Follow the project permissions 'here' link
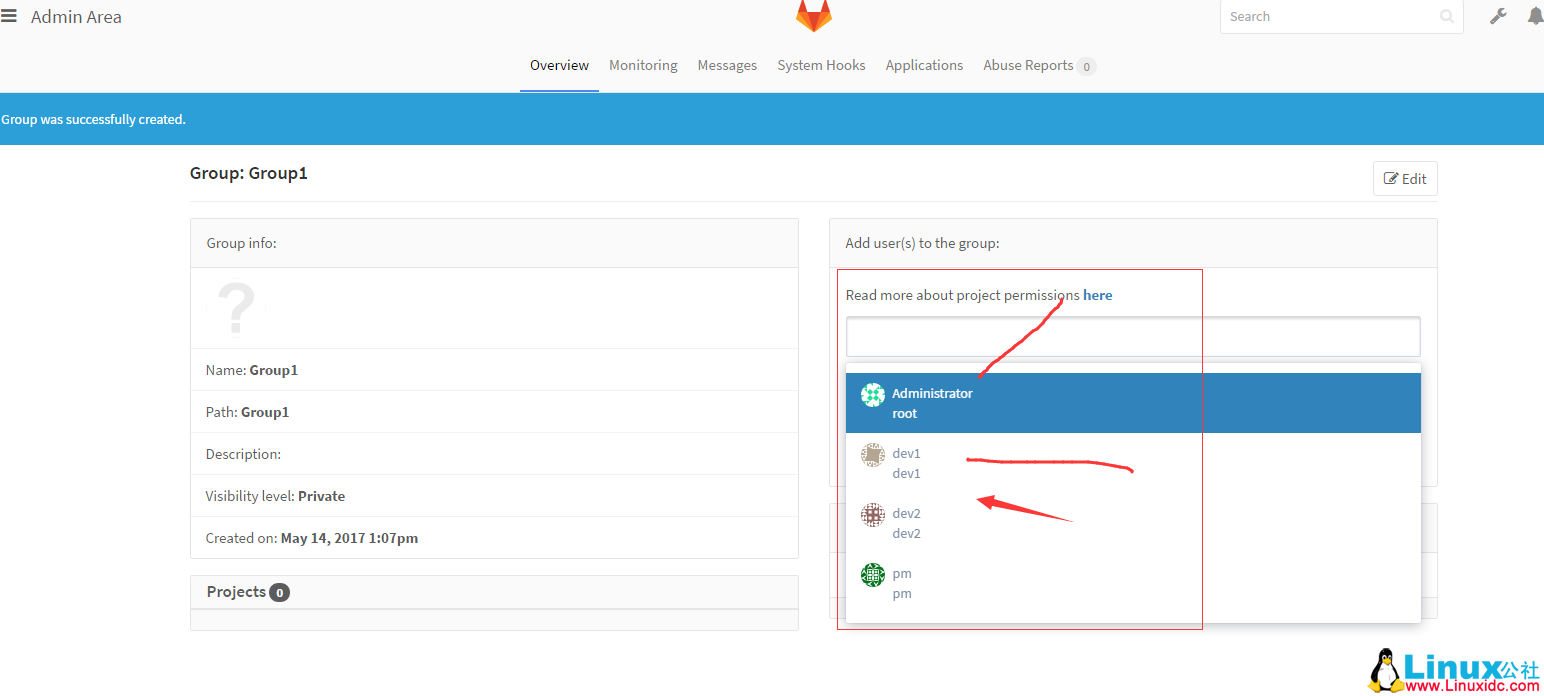Image resolution: width=1544 pixels, height=696 pixels. click(1098, 295)
